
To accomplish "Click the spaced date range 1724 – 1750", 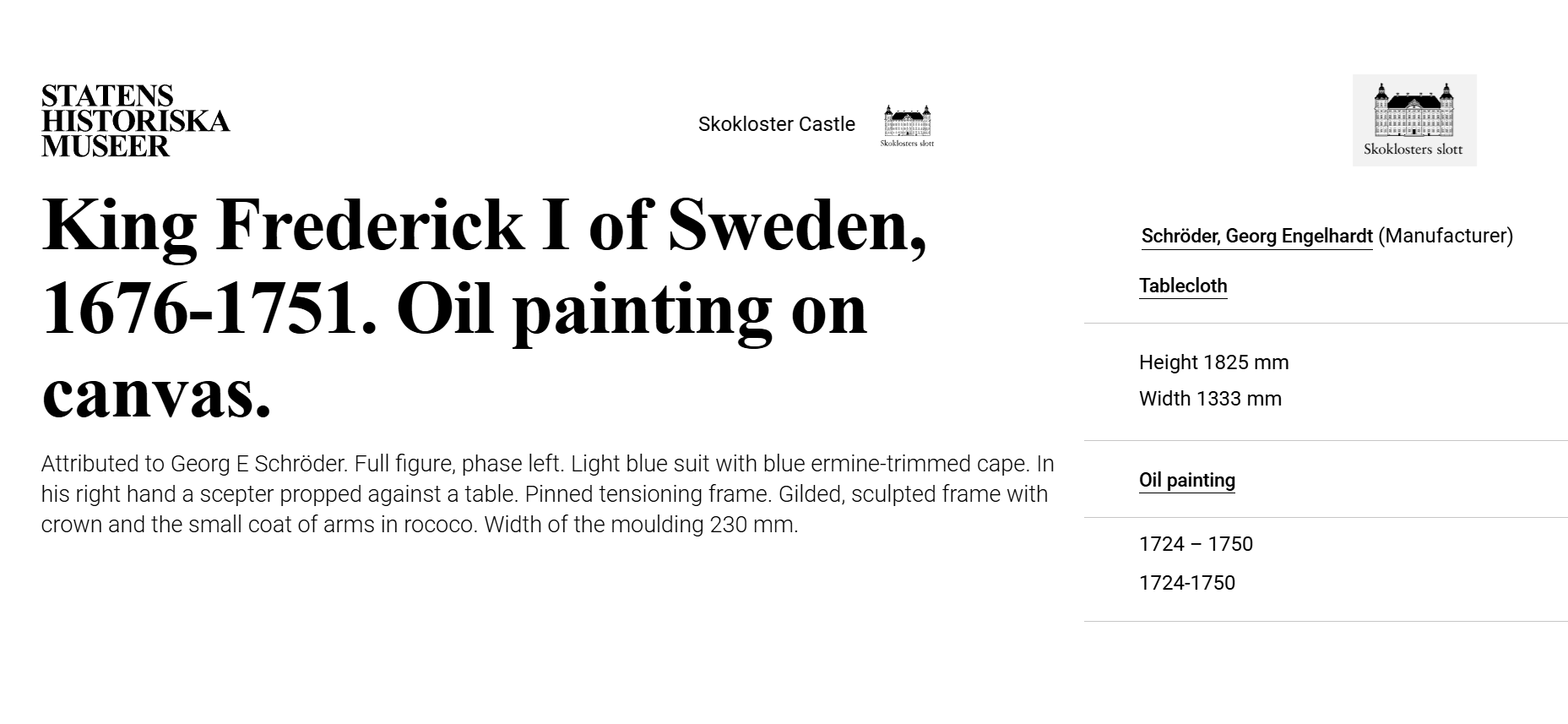I will coord(1196,544).
